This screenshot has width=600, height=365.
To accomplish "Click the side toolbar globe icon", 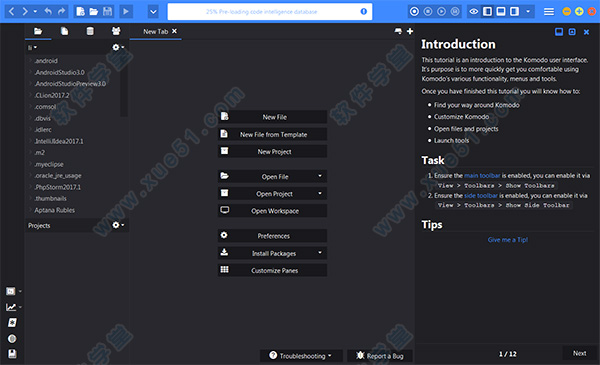I will click(12, 339).
